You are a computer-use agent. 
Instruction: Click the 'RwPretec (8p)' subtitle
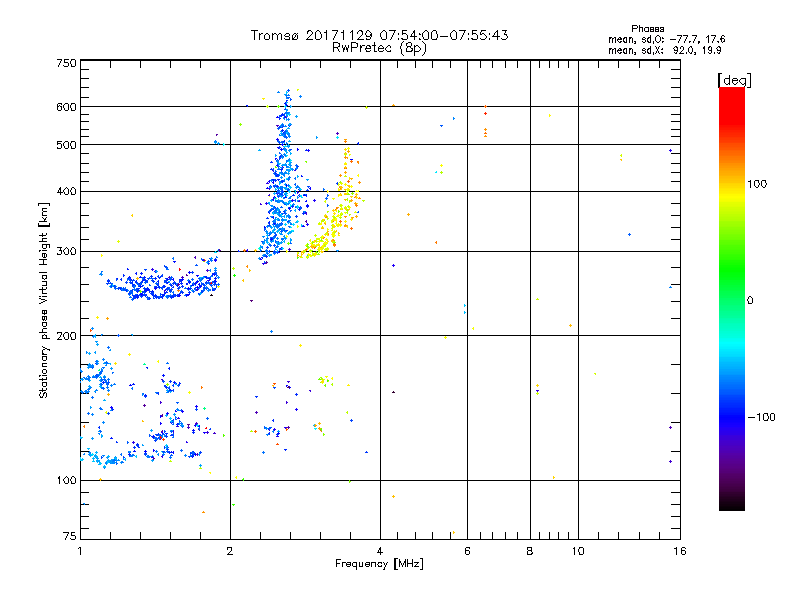coord(379,48)
